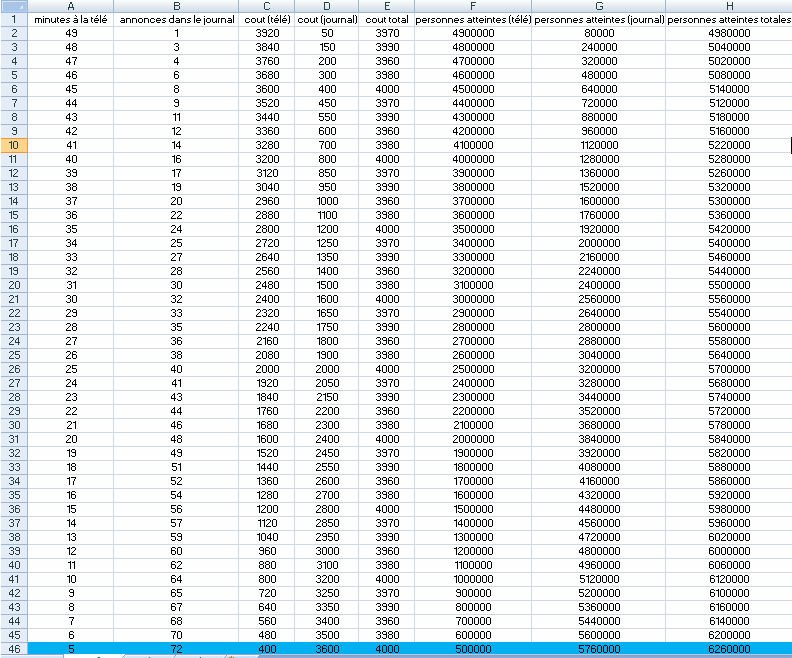Select 'personnes atteintes totales' header cell

pyautogui.click(x=729, y=19)
